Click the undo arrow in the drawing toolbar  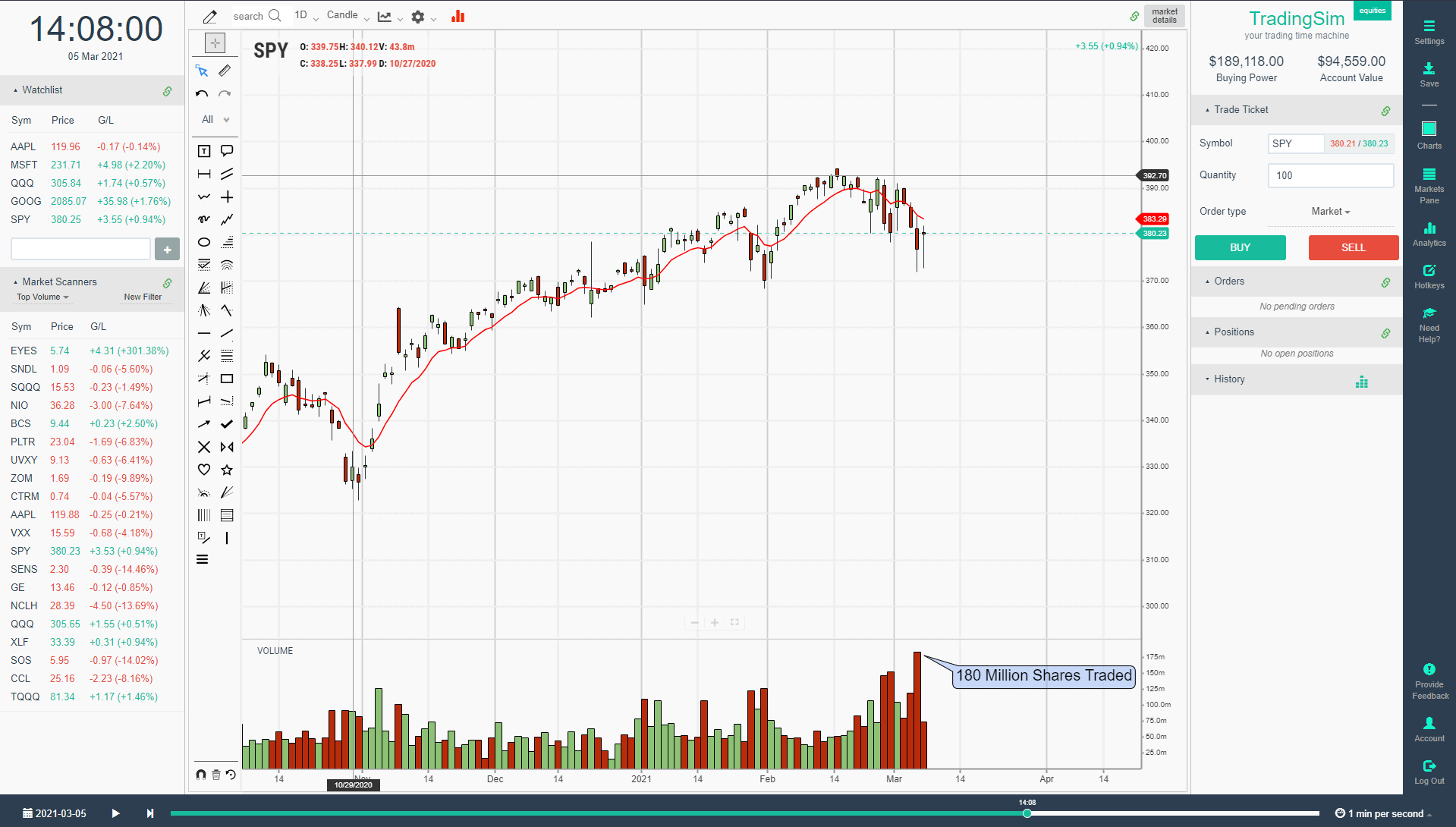point(202,93)
